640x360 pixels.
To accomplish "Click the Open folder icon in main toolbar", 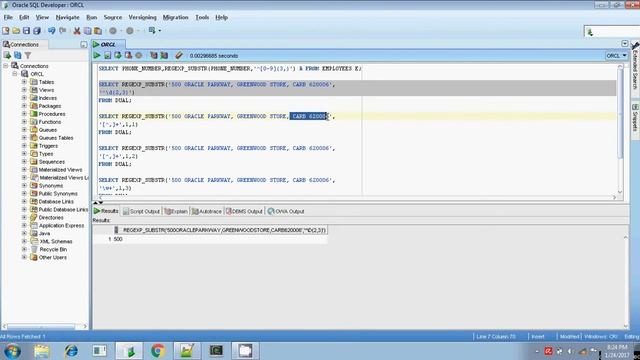I will tap(16, 31).
